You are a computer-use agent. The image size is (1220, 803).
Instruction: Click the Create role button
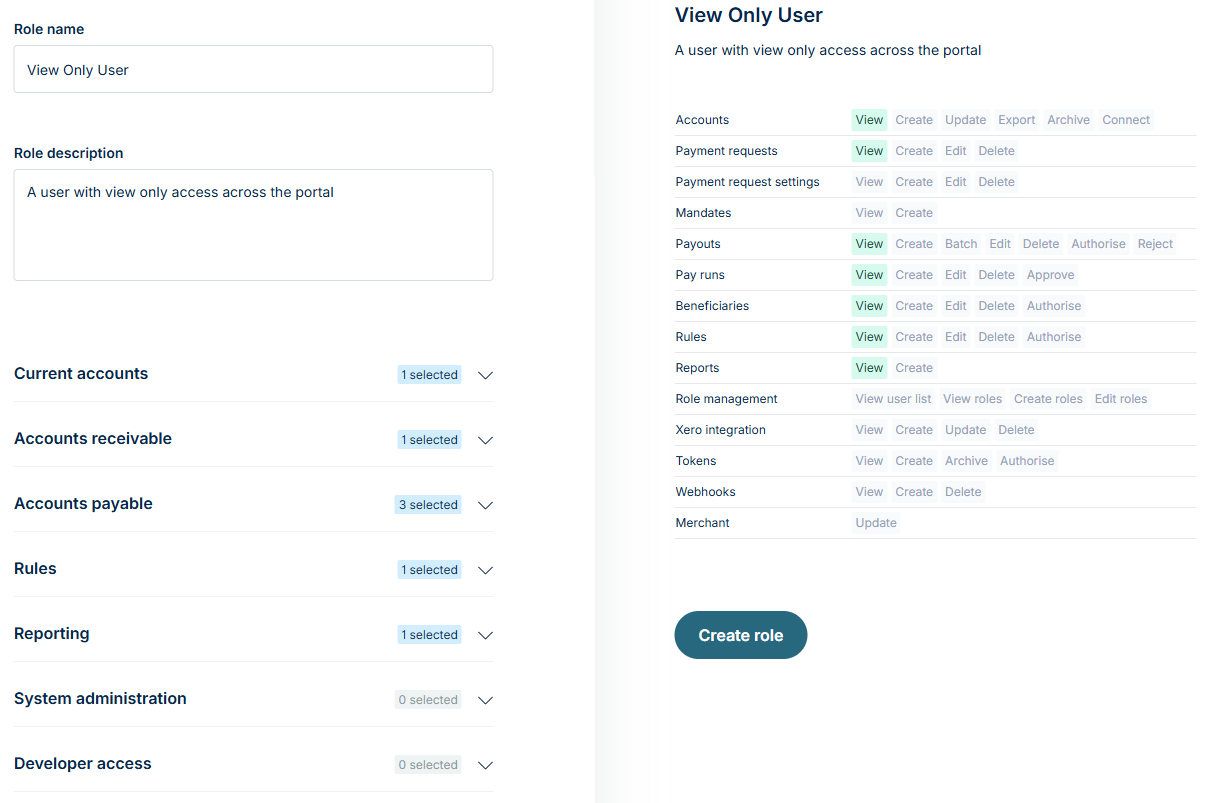[x=741, y=635]
